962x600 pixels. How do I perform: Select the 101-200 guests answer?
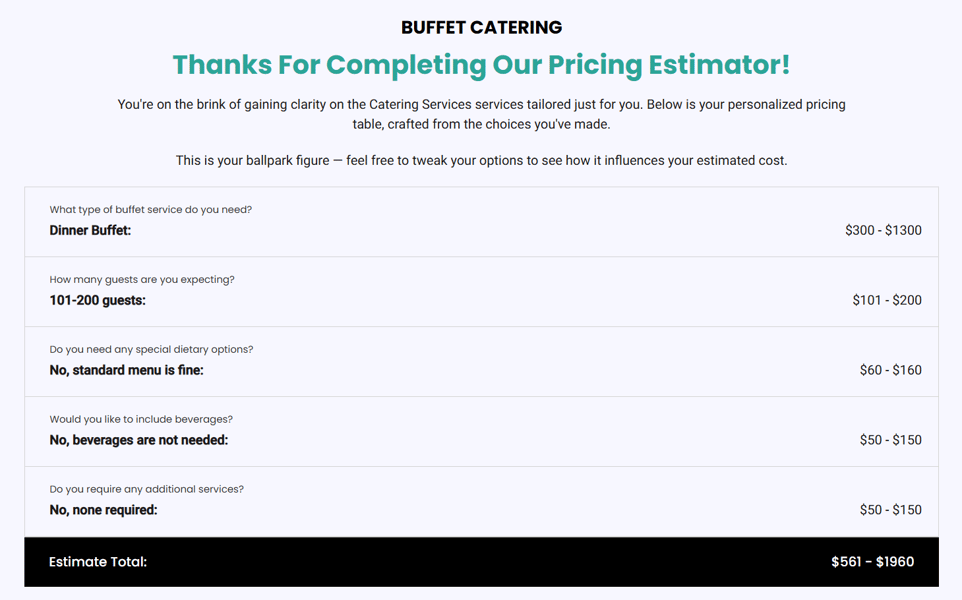pos(98,301)
